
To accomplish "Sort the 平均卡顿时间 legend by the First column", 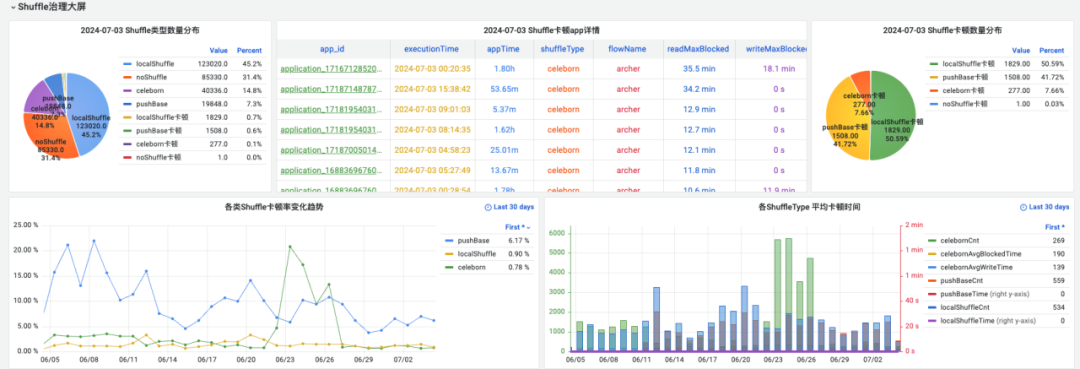I will tap(1056, 226).
